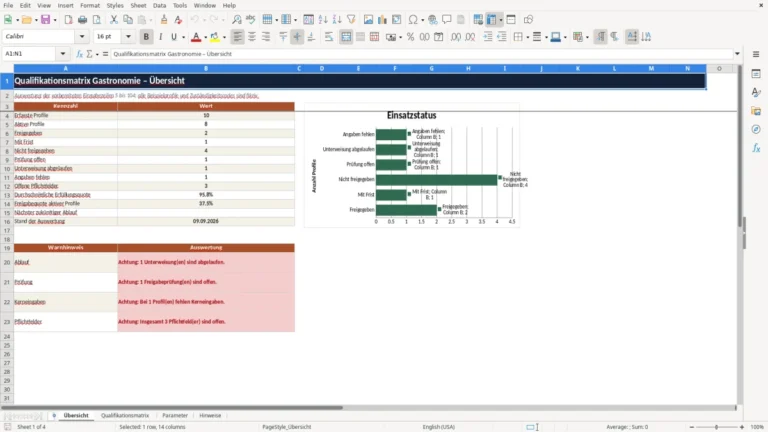Click the zoom slider in status bar
The image size is (768, 432).
pos(717,427)
